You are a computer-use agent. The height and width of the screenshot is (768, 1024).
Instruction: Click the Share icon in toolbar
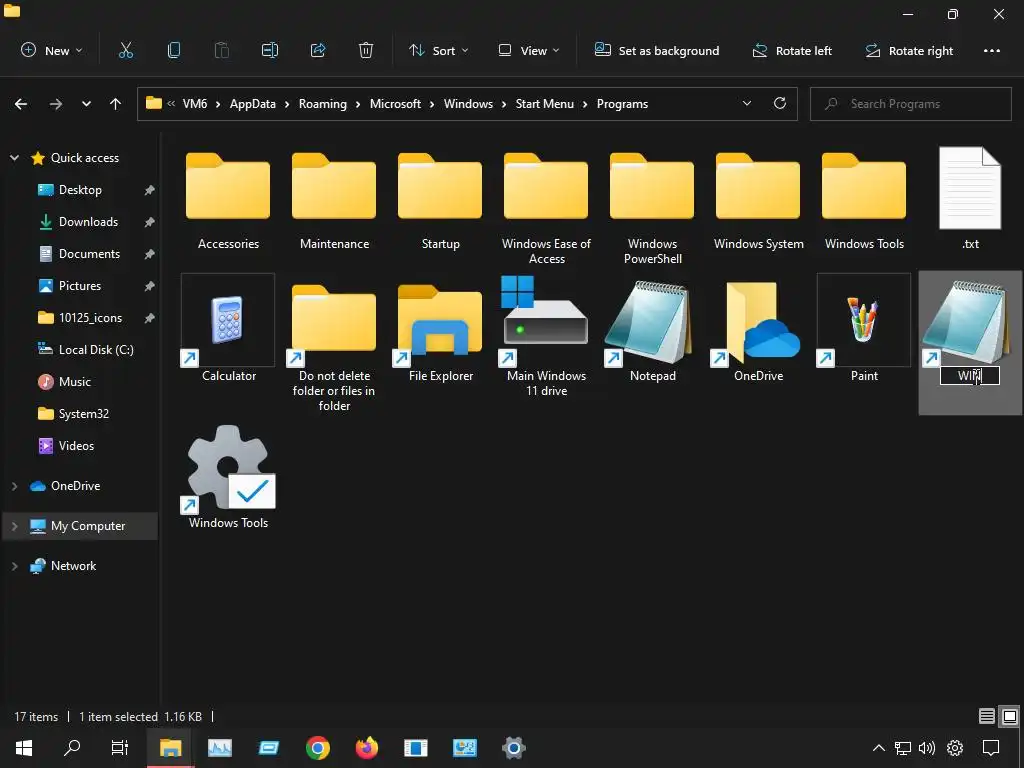(318, 50)
